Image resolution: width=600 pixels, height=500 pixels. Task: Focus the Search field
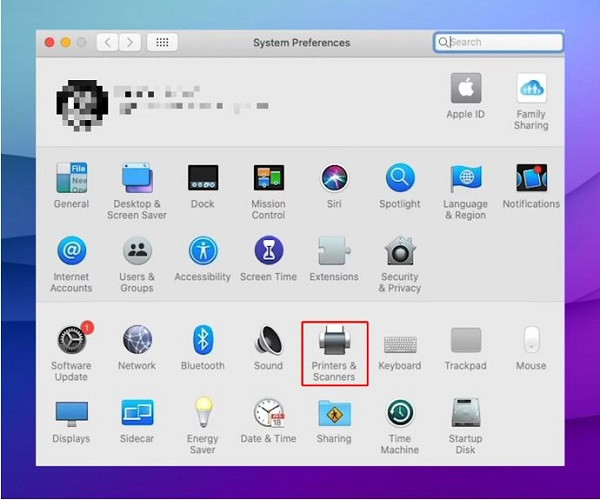pyautogui.click(x=499, y=42)
